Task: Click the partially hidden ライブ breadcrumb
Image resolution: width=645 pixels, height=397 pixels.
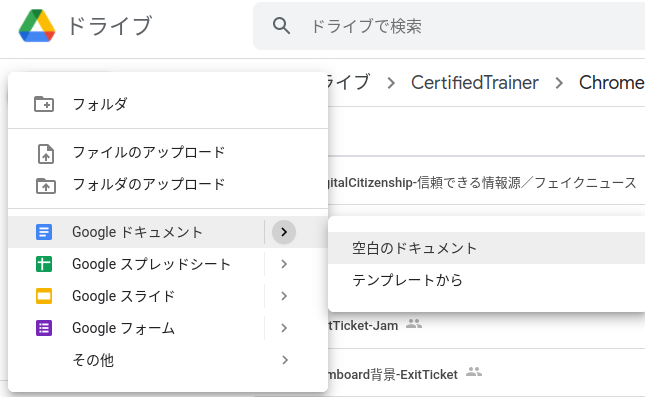Action: tap(349, 82)
